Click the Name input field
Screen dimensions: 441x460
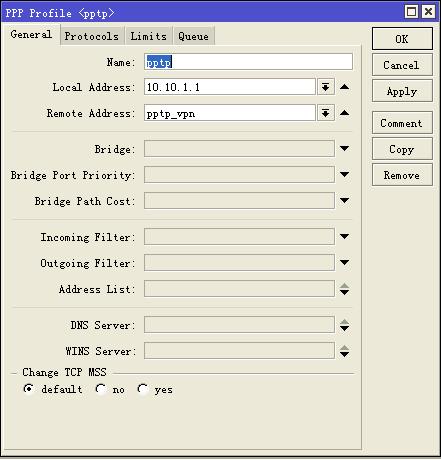[x=248, y=62]
